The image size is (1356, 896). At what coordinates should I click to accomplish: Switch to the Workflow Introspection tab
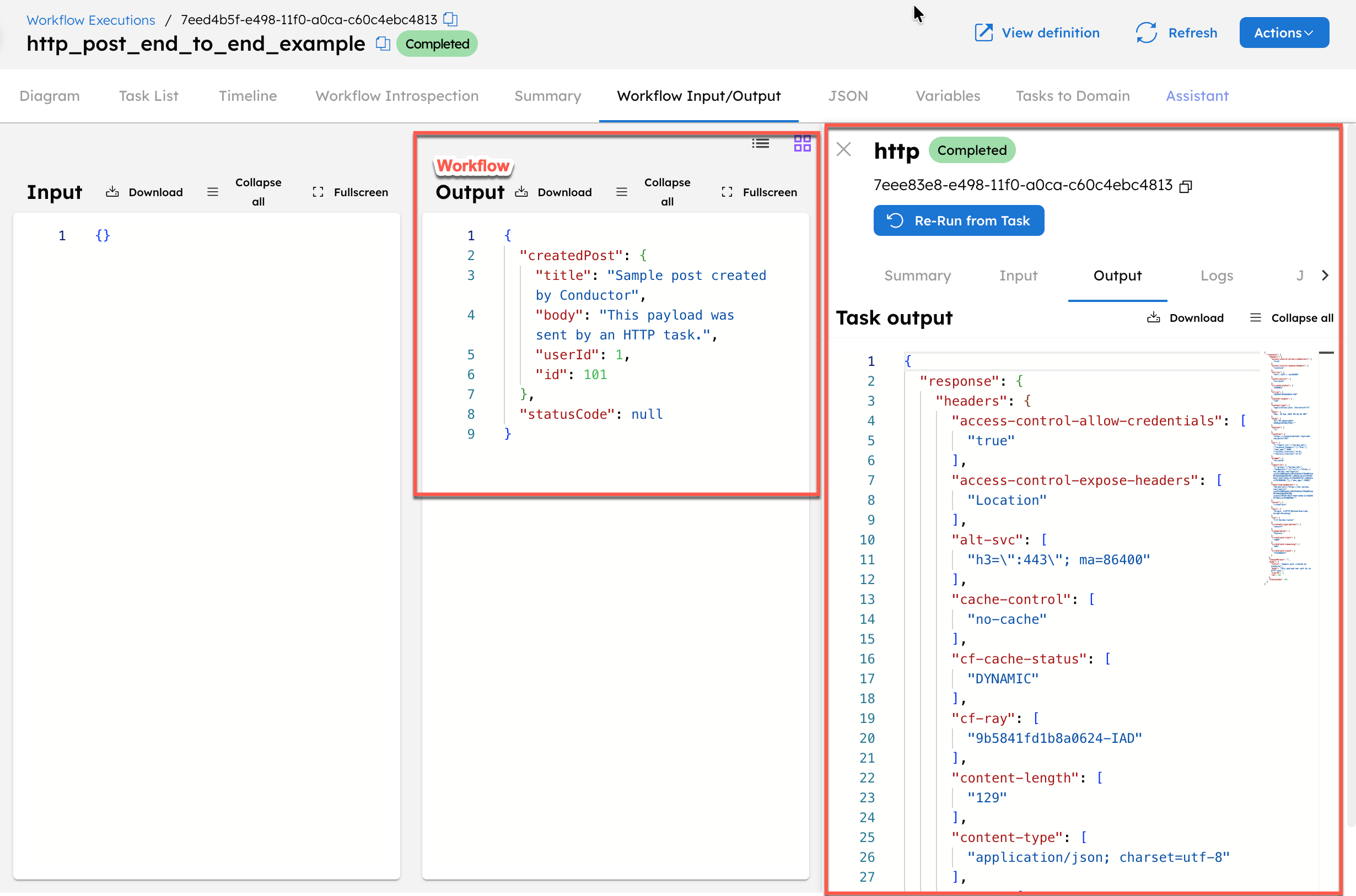[x=396, y=96]
